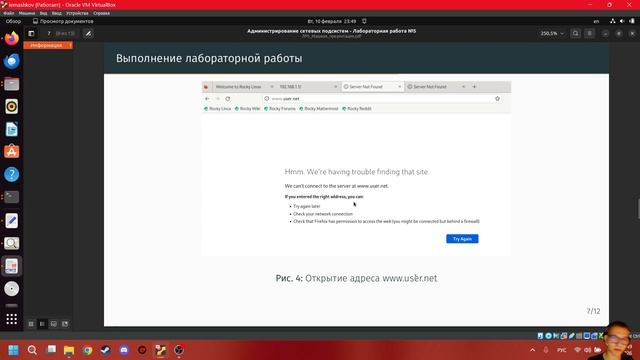Switch sidebar to annotations view
This screenshot has height=360, width=640.
[53, 324]
